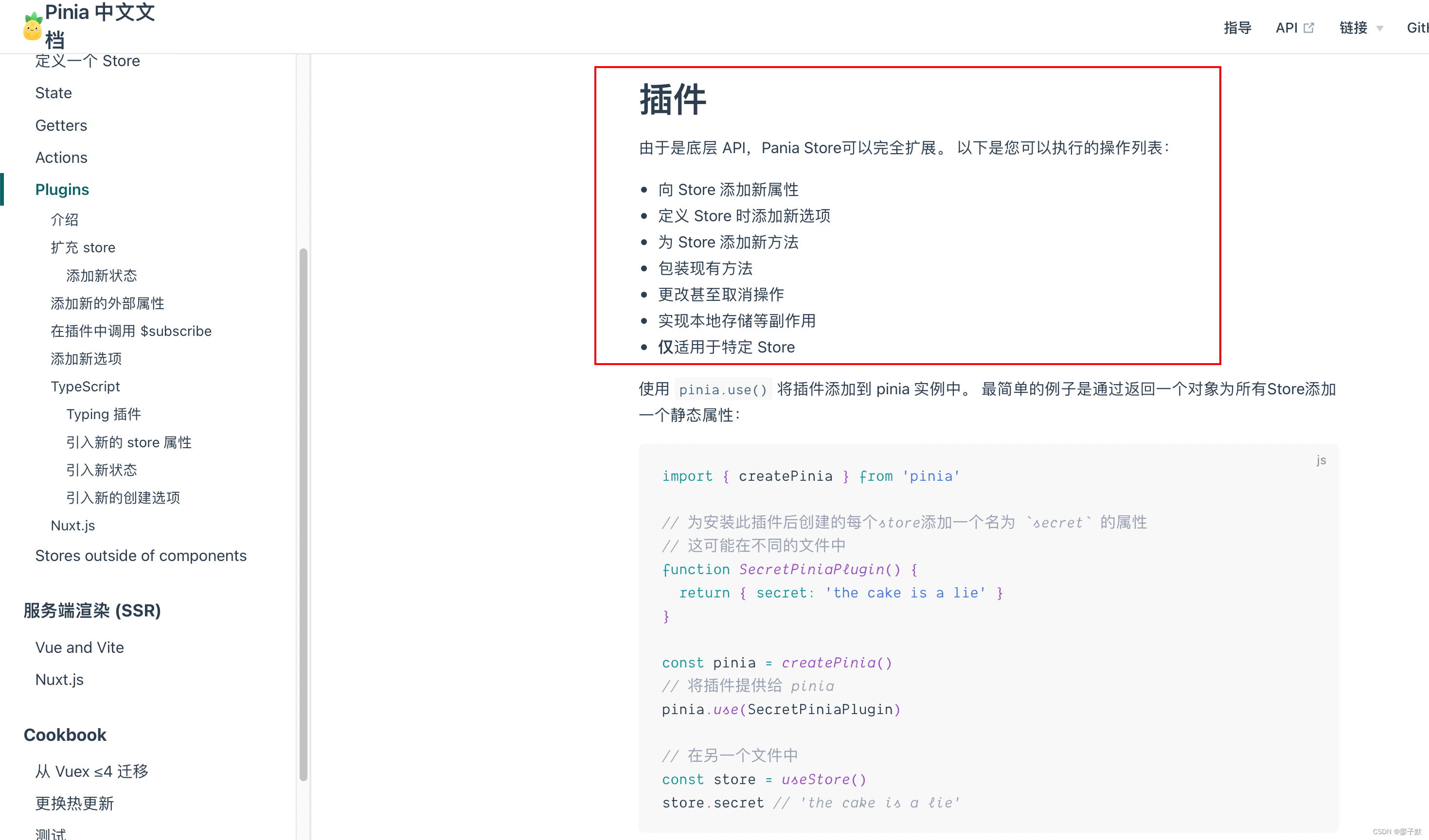Open the Vue and Vite page
The height and width of the screenshot is (840, 1429).
click(79, 647)
